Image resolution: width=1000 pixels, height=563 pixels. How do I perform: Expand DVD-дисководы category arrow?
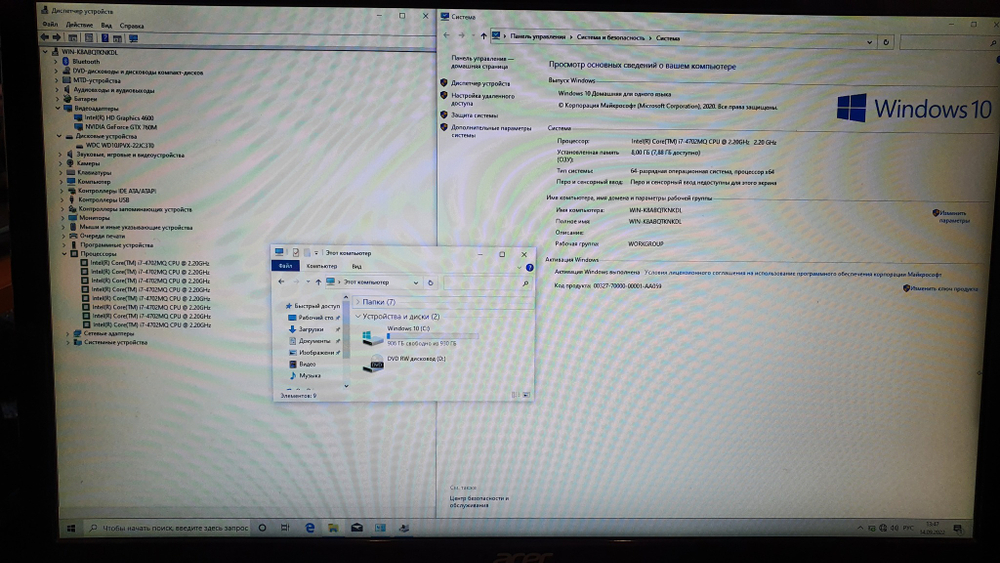click(x=56, y=71)
